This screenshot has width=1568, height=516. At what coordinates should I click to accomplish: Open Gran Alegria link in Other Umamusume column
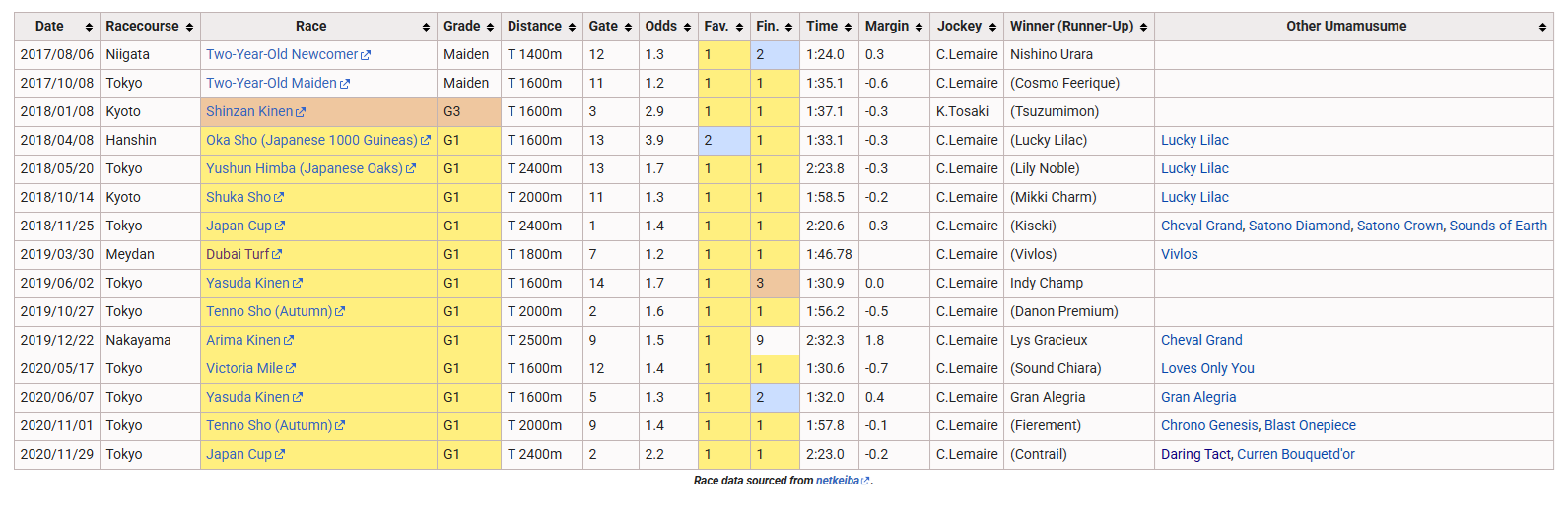(x=1198, y=398)
